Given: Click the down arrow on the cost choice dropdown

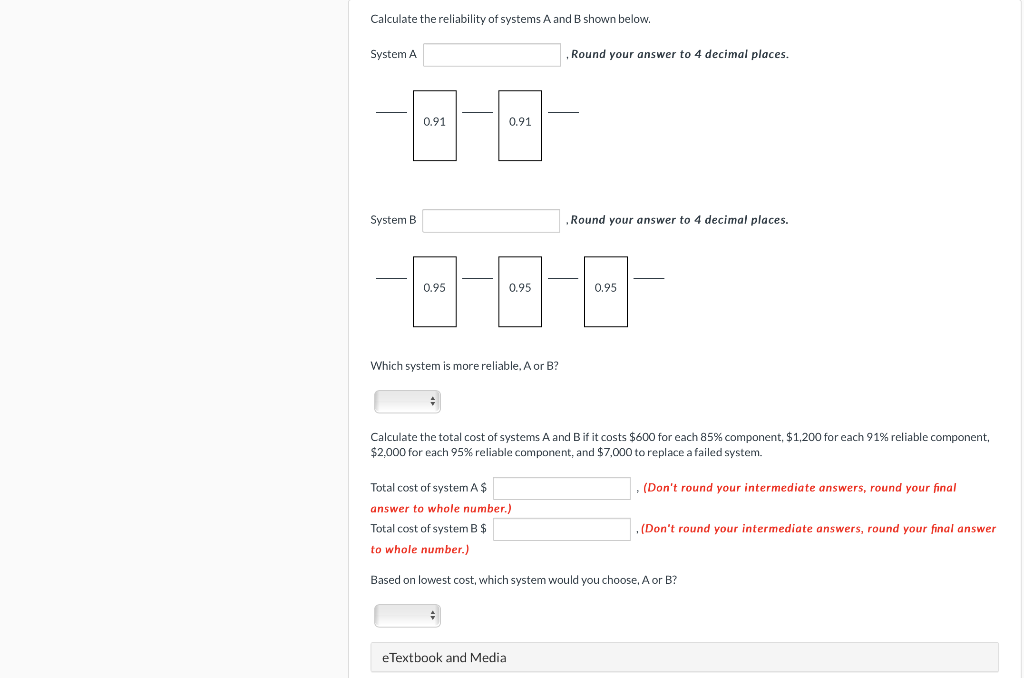Looking at the screenshot, I should click(432, 619).
